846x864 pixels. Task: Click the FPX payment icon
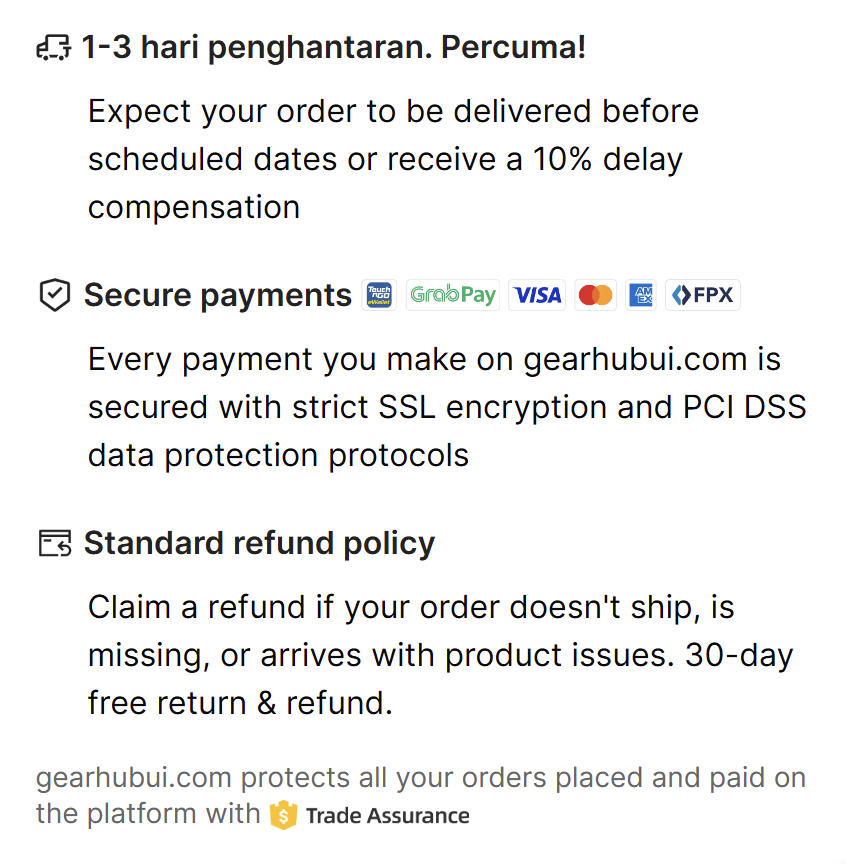702,295
